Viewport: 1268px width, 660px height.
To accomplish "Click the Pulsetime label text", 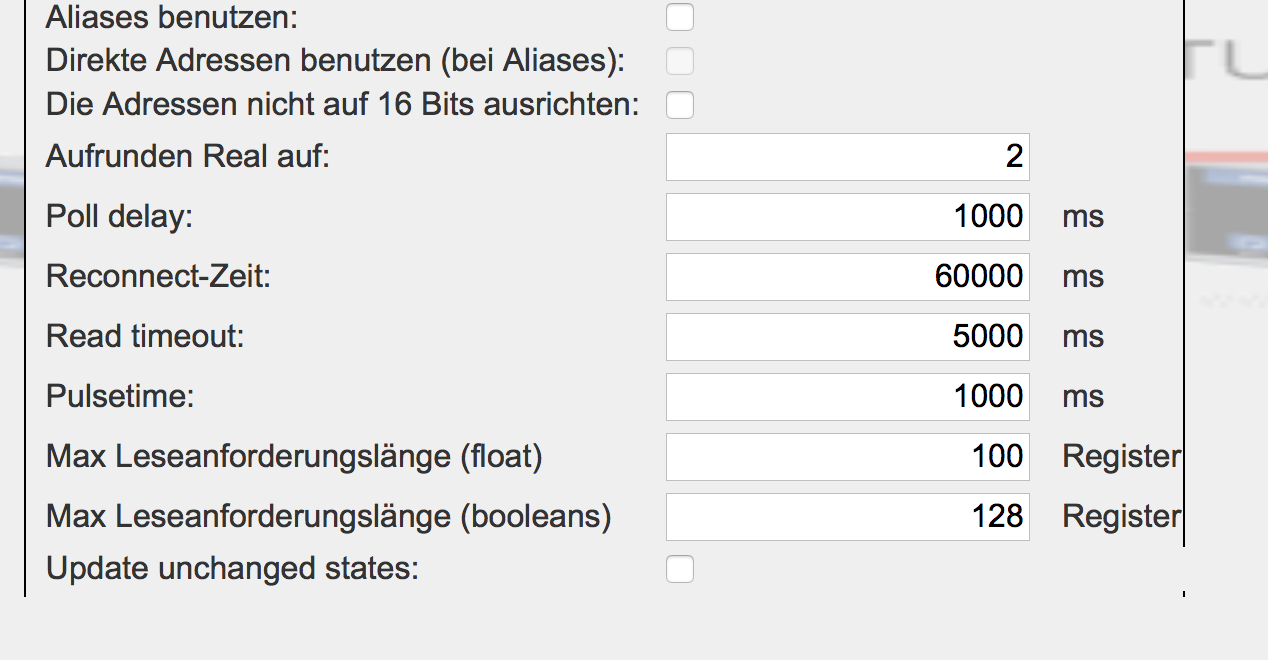I will [120, 397].
